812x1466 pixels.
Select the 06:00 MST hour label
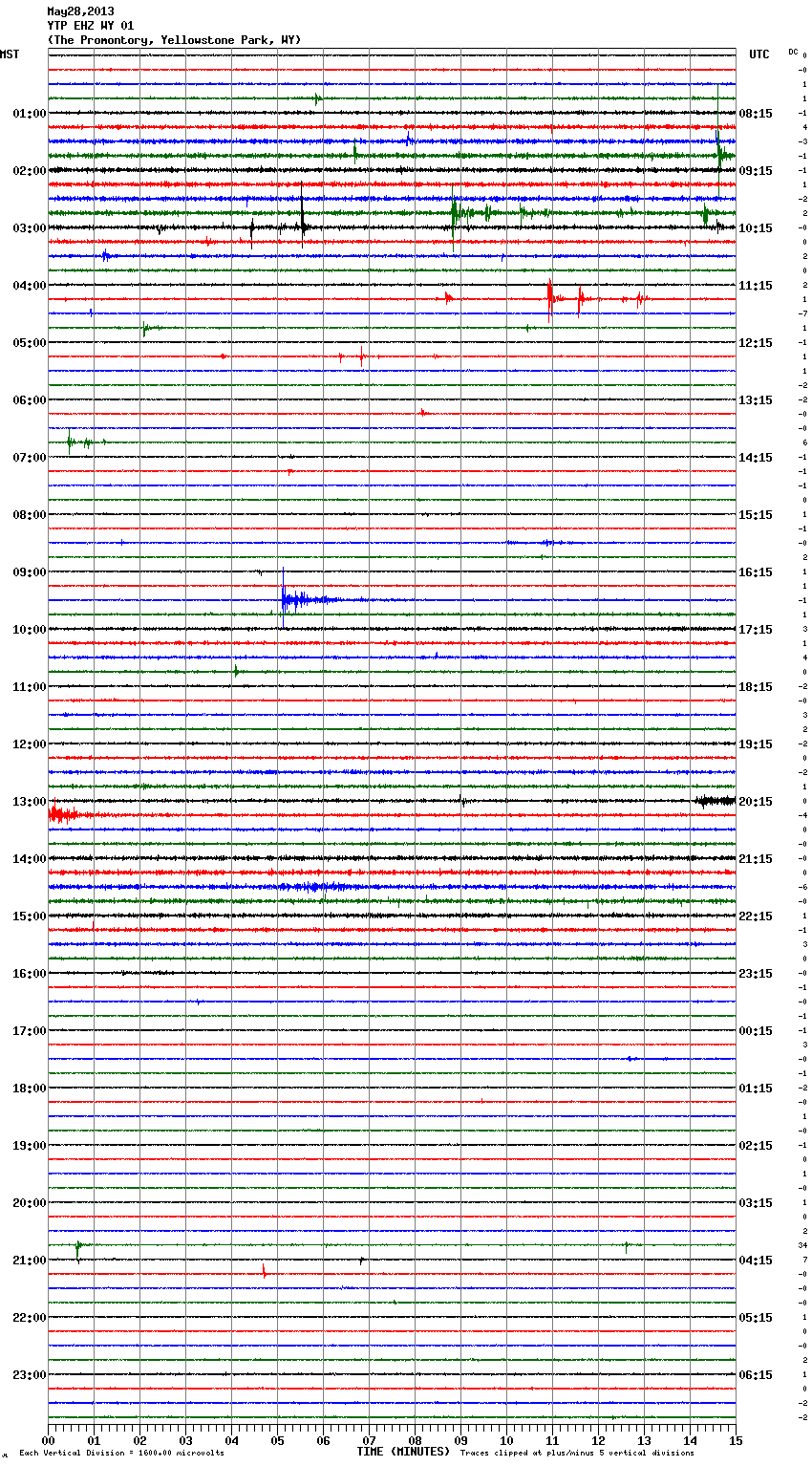(30, 400)
